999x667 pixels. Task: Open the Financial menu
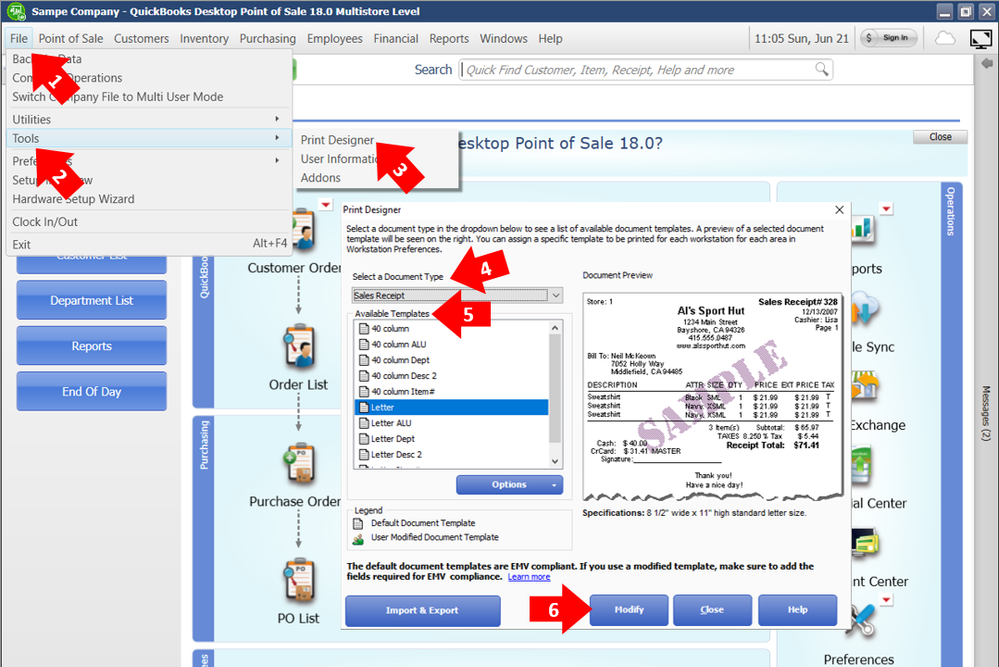point(396,38)
